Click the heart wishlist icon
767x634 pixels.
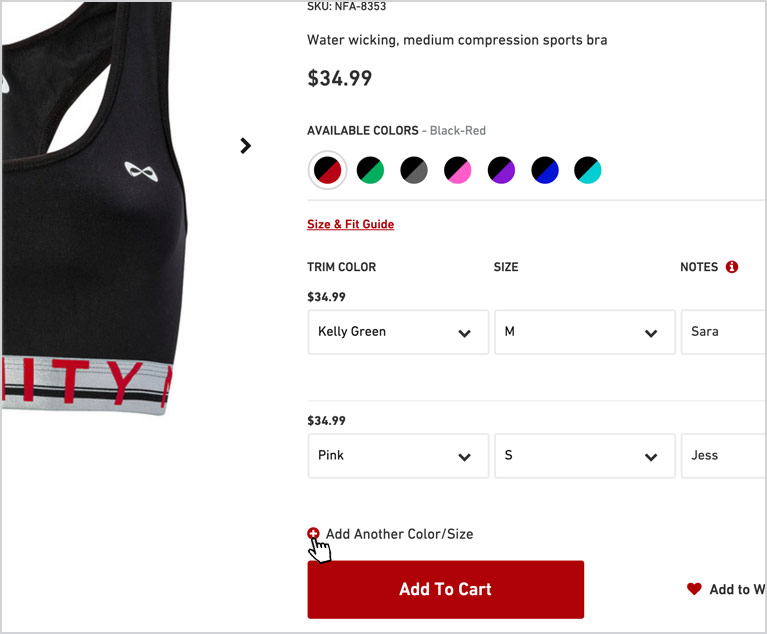[694, 589]
